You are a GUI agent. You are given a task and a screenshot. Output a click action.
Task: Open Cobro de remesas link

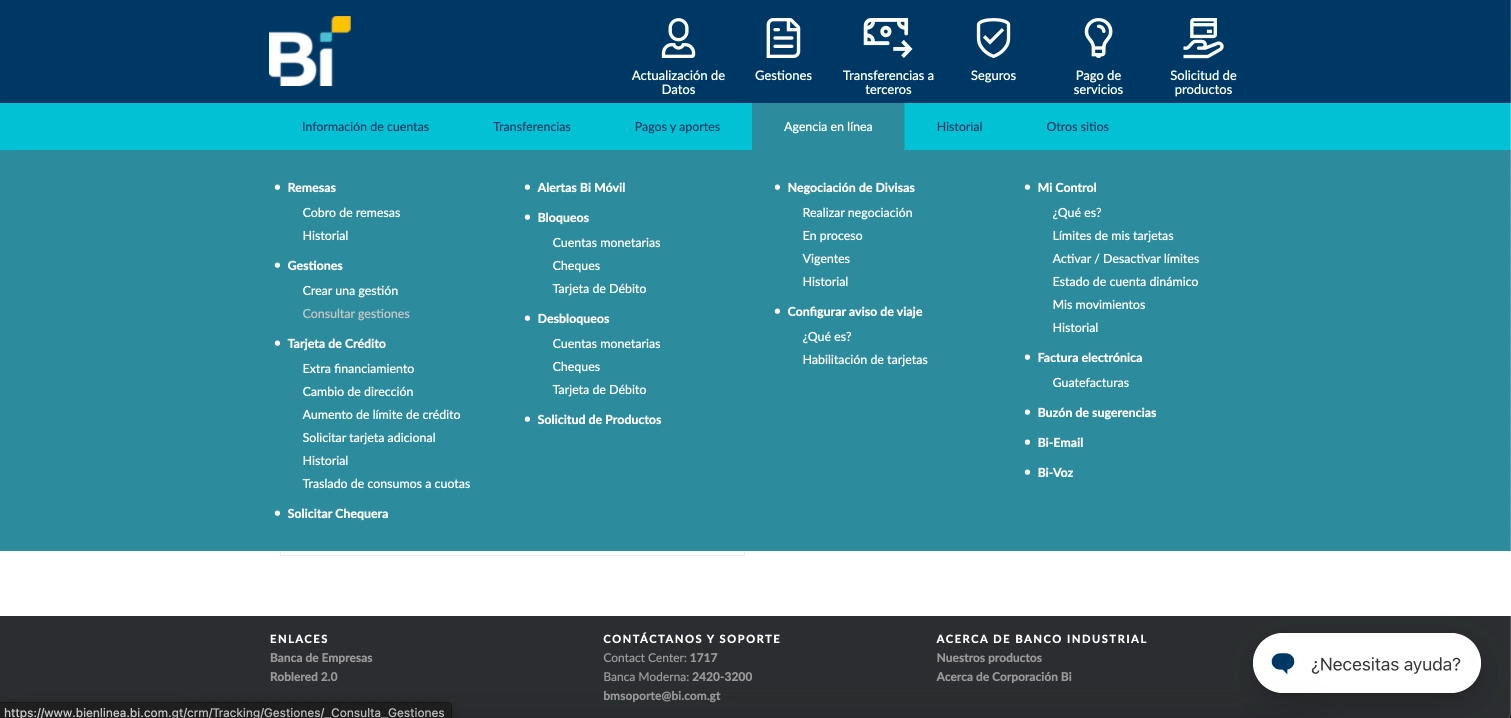click(x=351, y=213)
